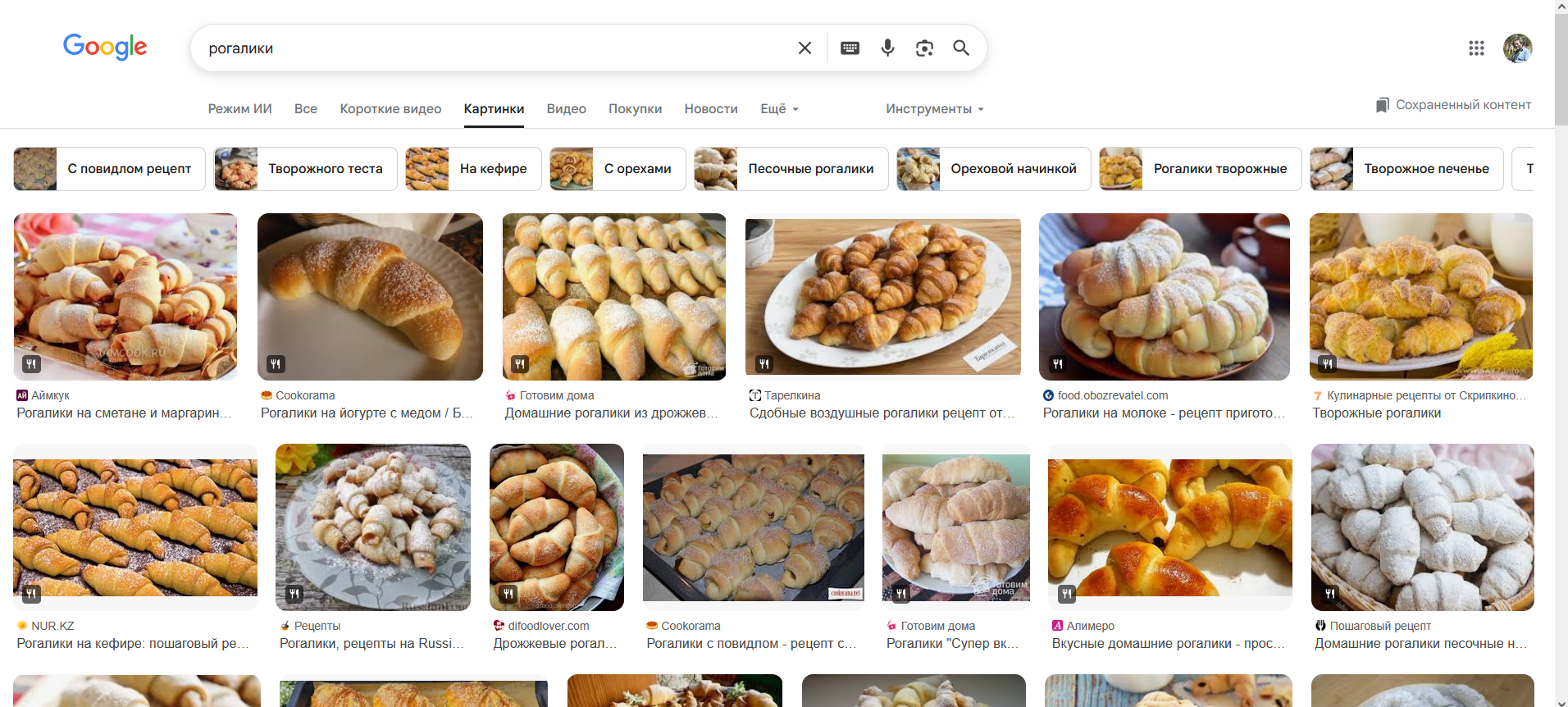Start voice search with the microphone icon
This screenshot has width=1568, height=707.
click(x=887, y=48)
